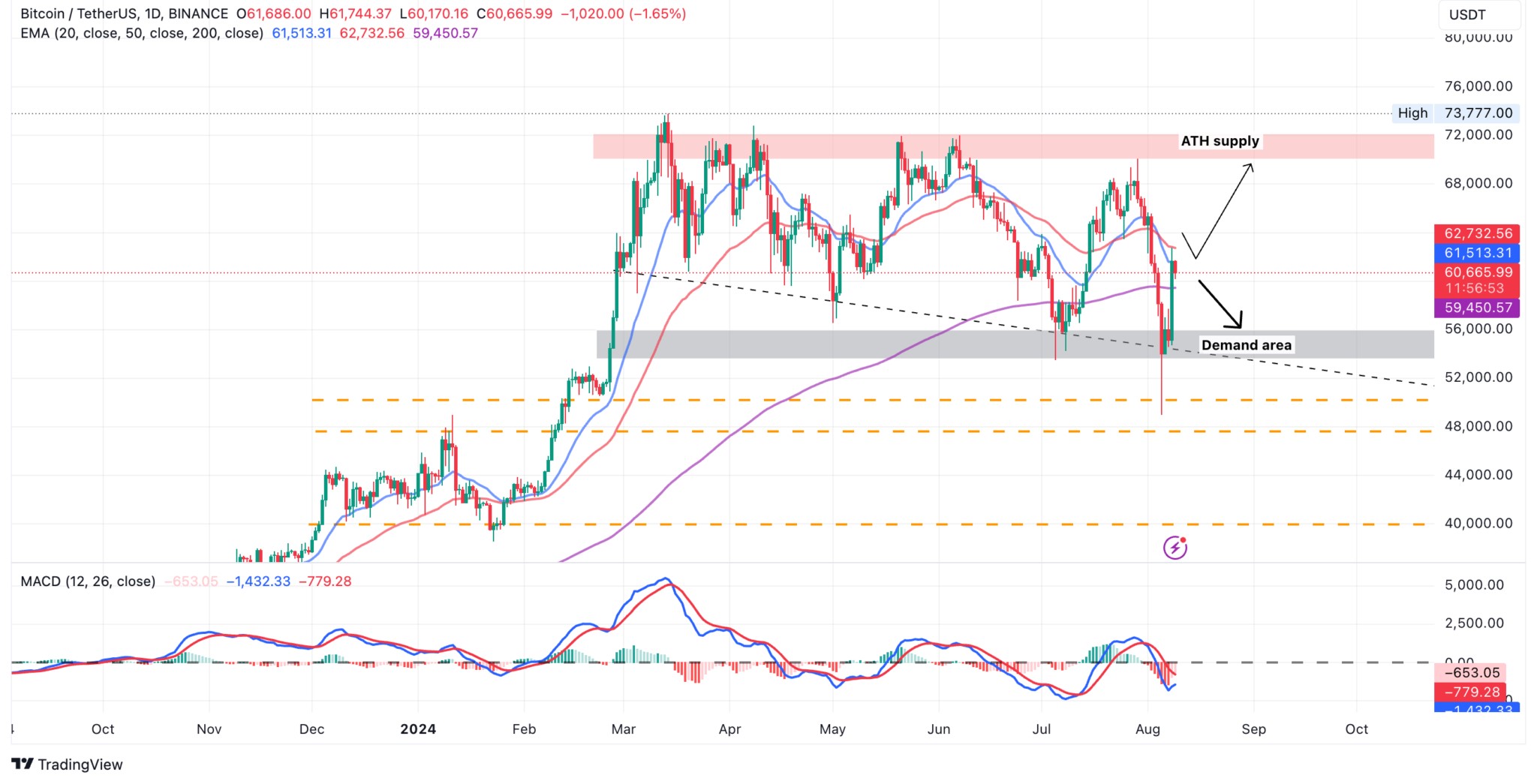Click the purple 59,450.57 EMA price tag
This screenshot has width=1537, height=784.
pyautogui.click(x=1477, y=308)
